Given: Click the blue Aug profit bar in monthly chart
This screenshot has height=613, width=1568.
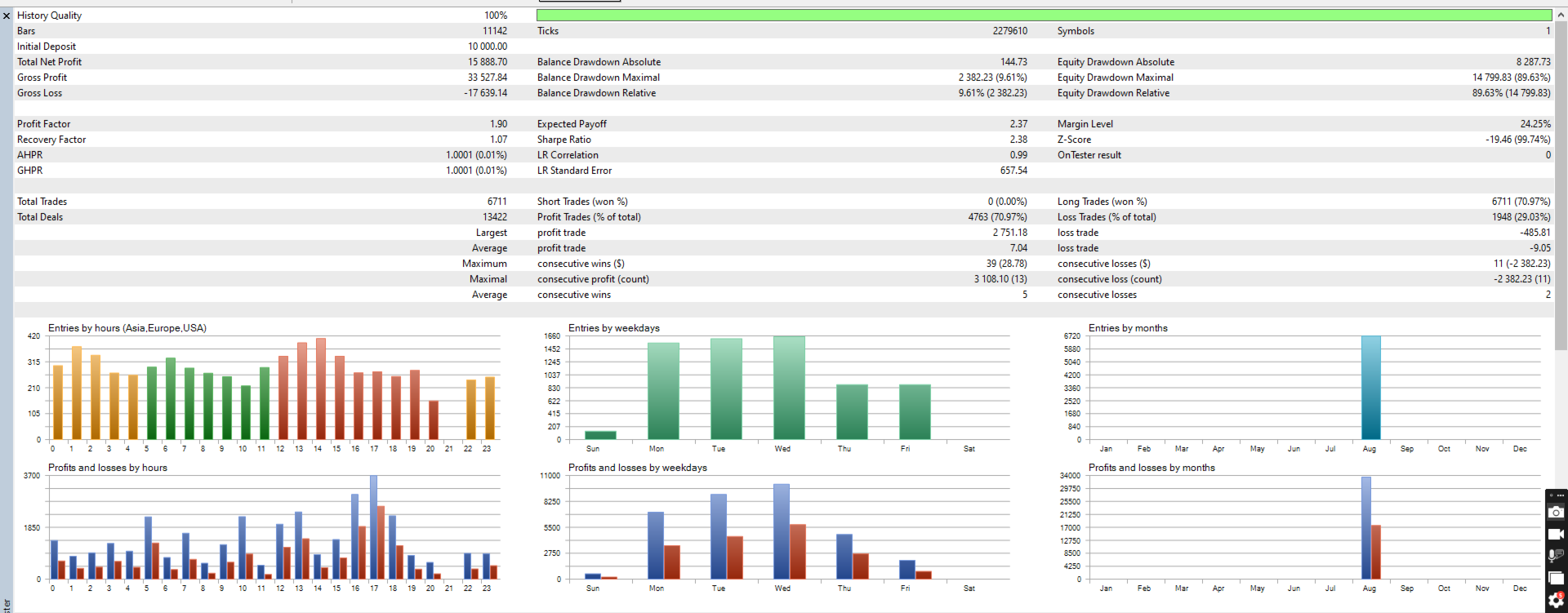Looking at the screenshot, I should pyautogui.click(x=1366, y=528).
